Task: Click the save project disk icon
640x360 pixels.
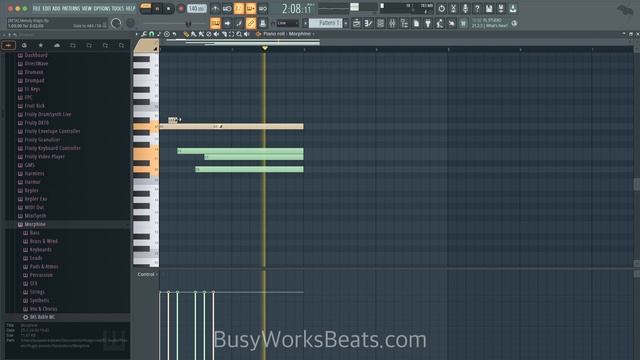Action: pos(489,9)
